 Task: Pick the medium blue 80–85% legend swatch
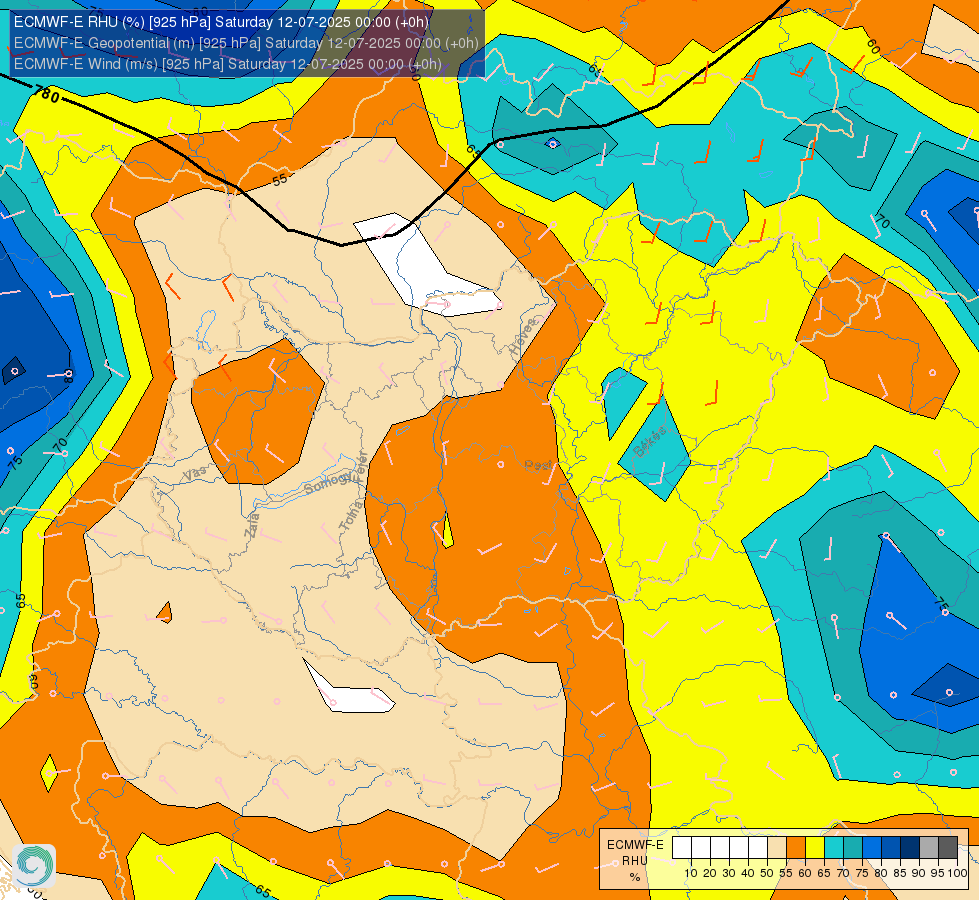point(891,848)
